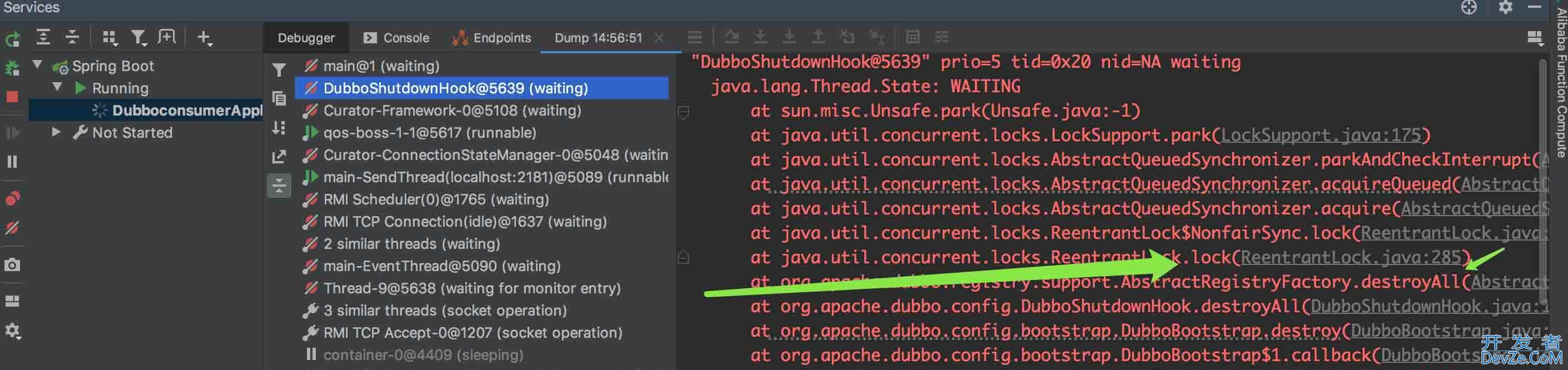Open the Services panel gear options

tap(1505, 7)
